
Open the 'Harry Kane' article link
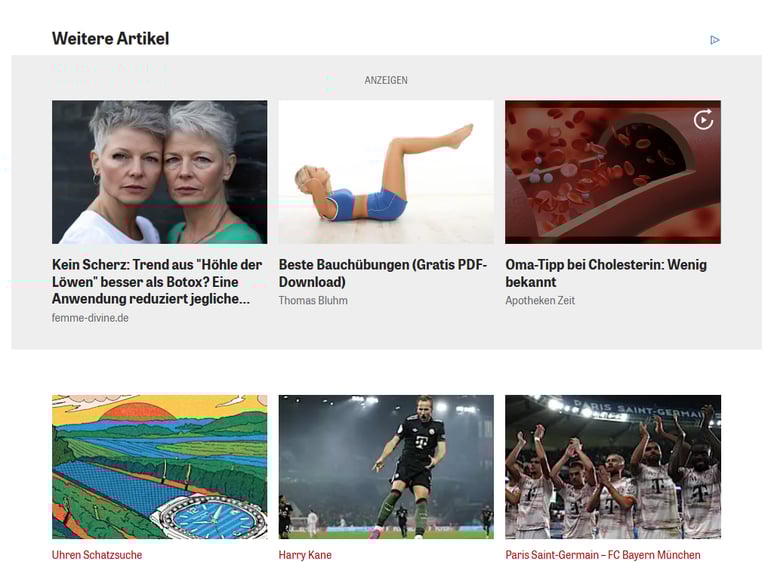[305, 555]
